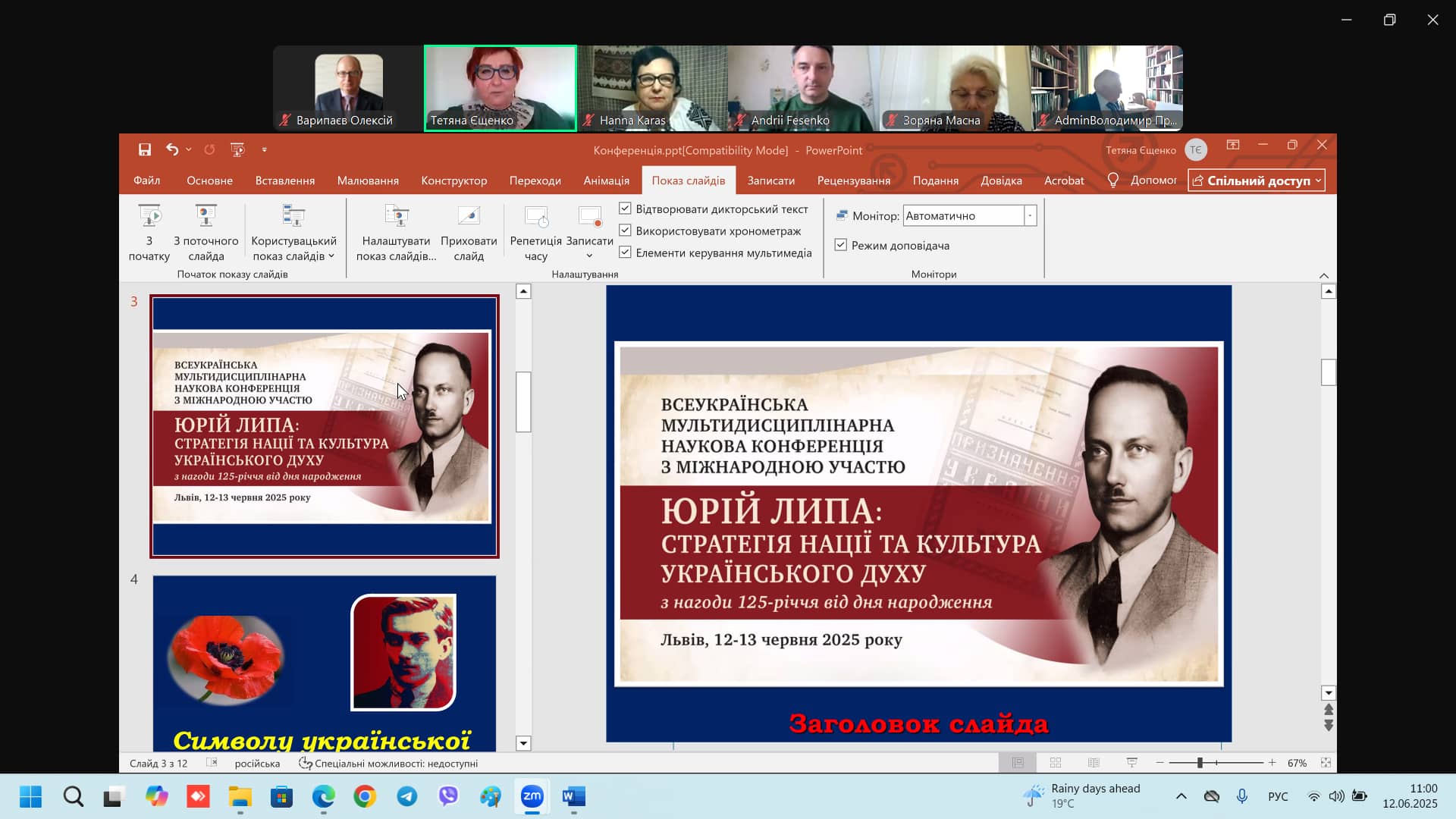Switch to Анімація tab
The width and height of the screenshot is (1456, 819).
tap(606, 180)
